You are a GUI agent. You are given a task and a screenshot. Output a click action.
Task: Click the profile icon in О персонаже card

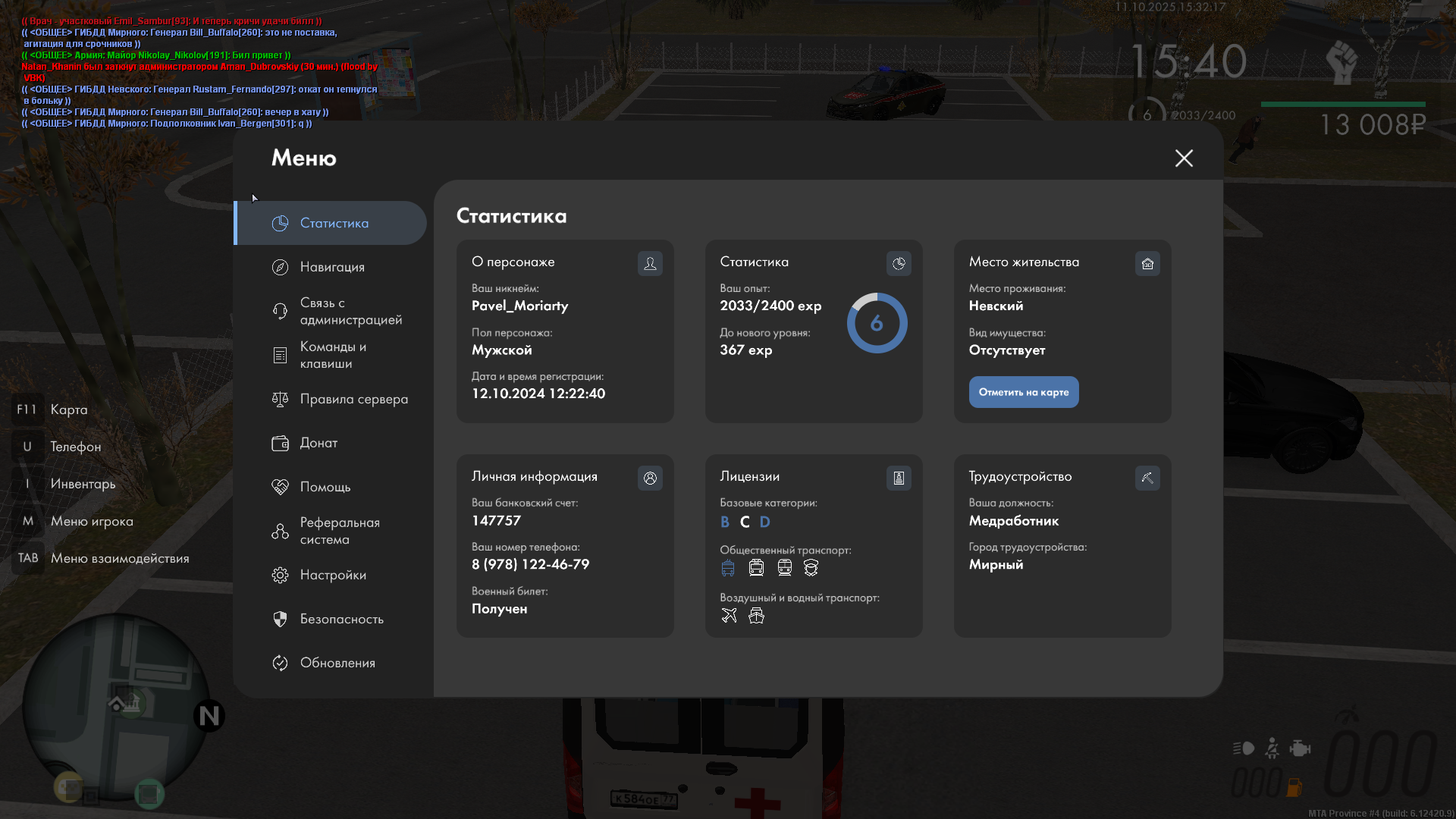coord(650,263)
